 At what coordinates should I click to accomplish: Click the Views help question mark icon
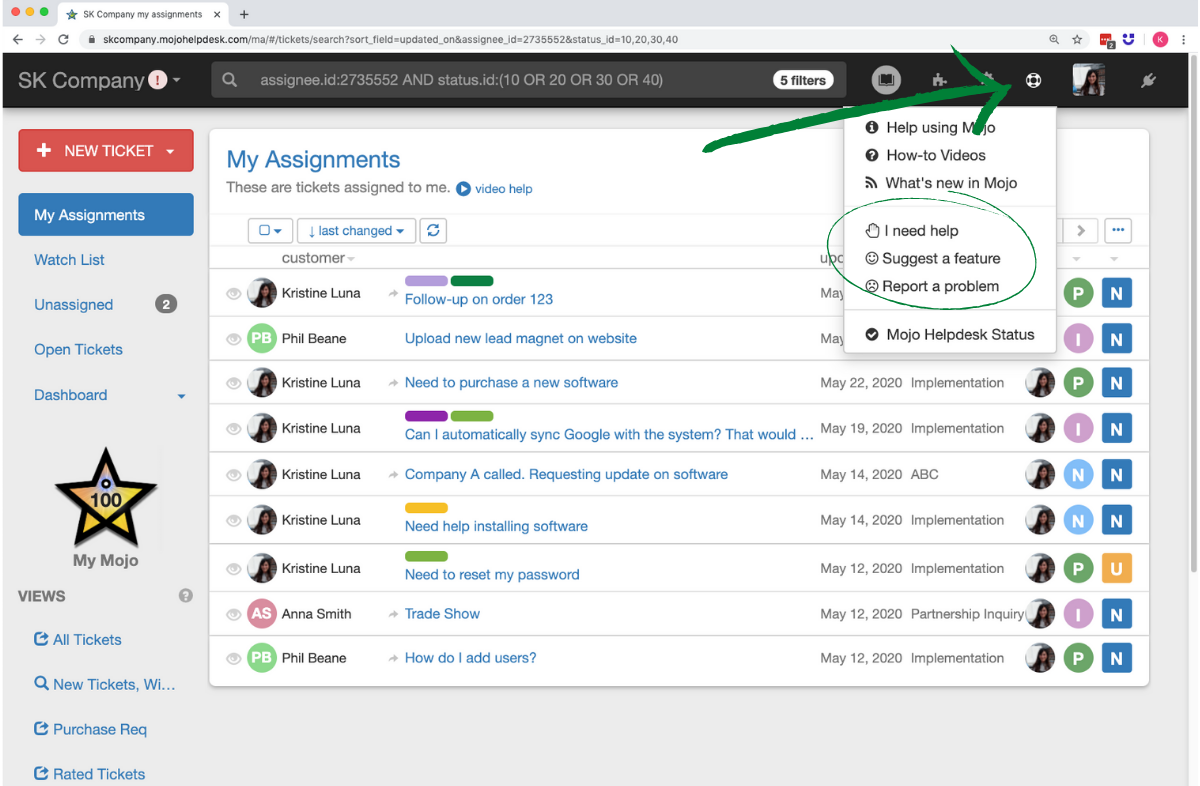tap(185, 595)
